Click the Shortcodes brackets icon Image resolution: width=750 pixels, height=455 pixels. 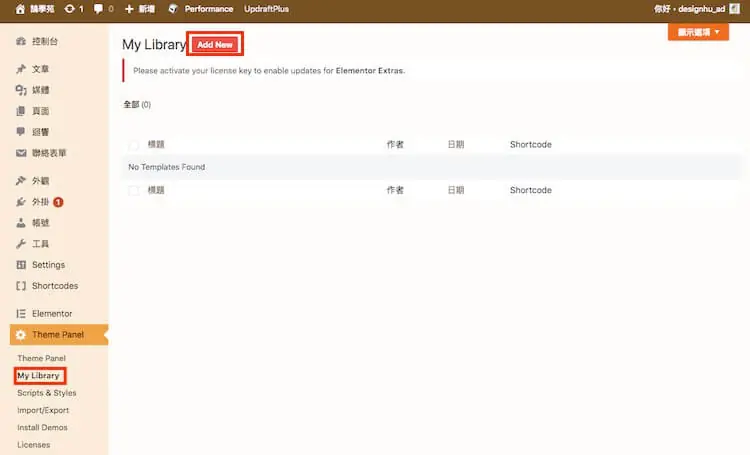(x=21, y=286)
